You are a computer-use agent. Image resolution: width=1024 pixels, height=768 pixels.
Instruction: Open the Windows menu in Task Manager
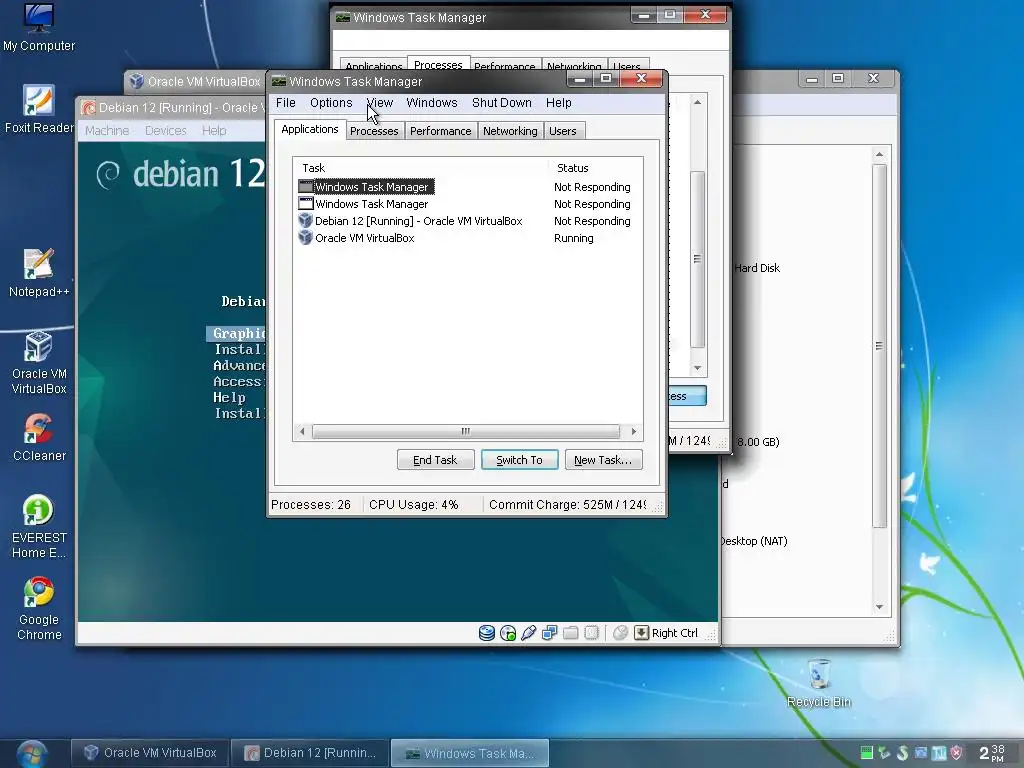432,103
